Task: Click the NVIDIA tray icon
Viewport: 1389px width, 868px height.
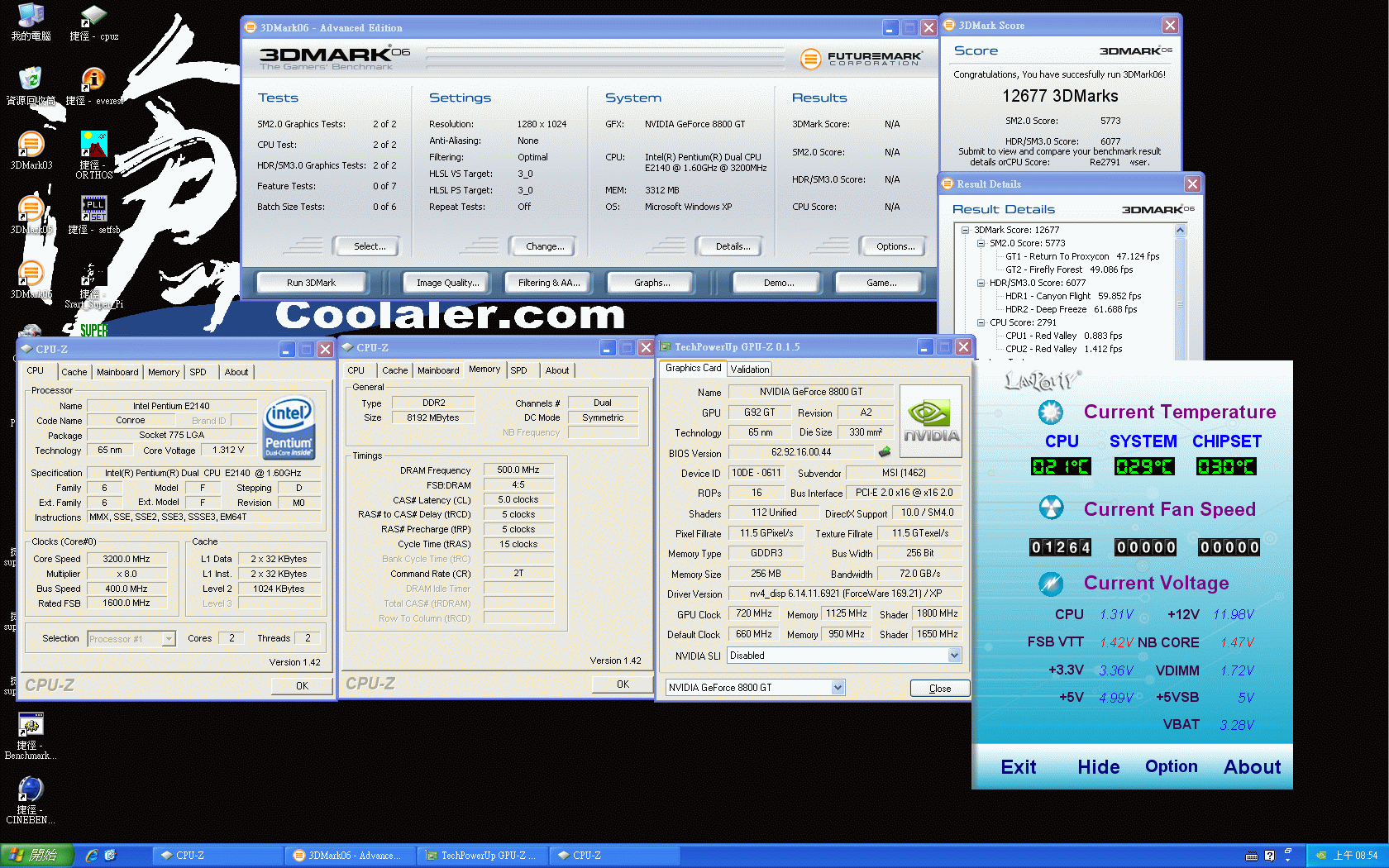Action: (x=1321, y=856)
